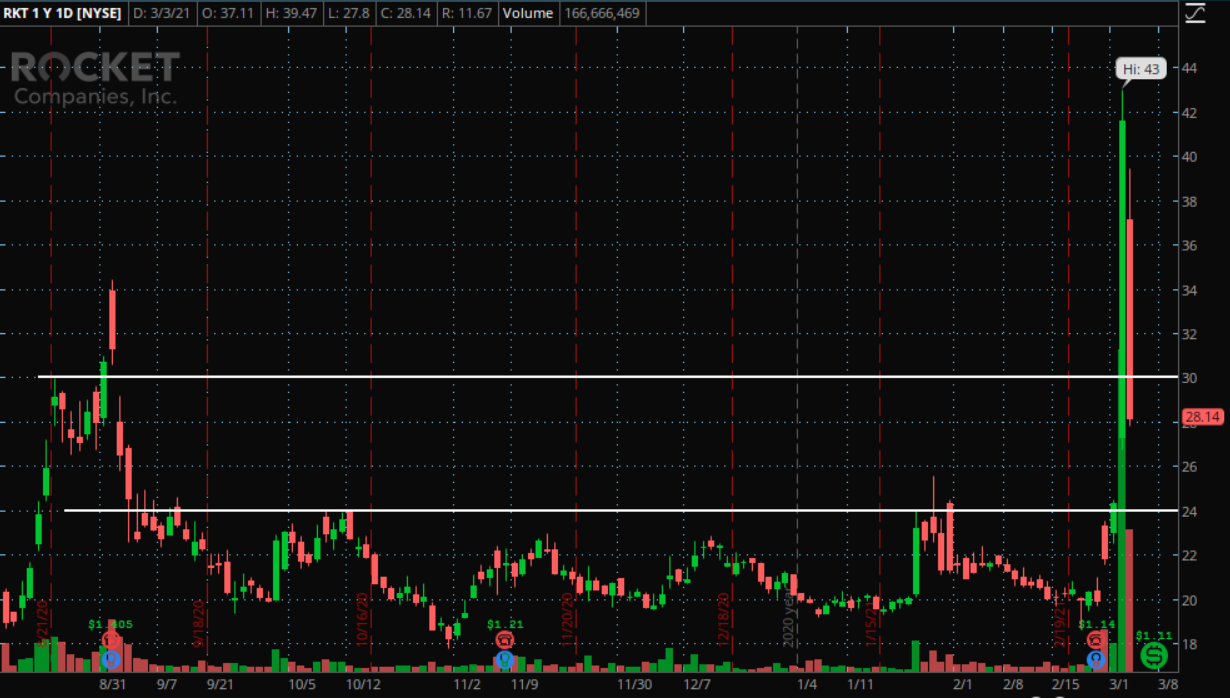Click the 32 label on the price axis
The width and height of the screenshot is (1230, 698).
[x=1191, y=334]
